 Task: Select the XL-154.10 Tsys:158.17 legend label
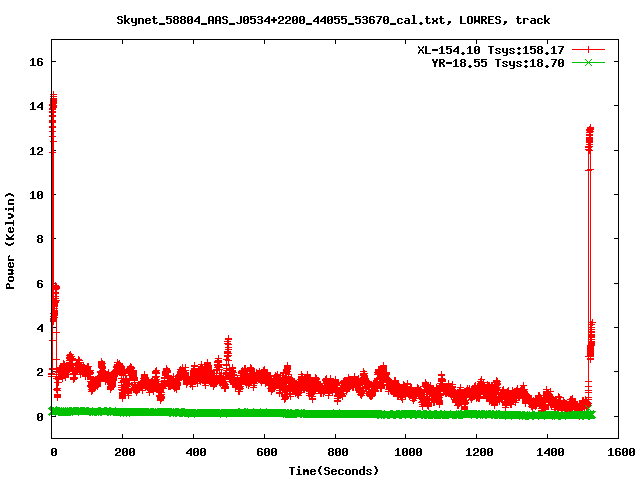coord(491,50)
